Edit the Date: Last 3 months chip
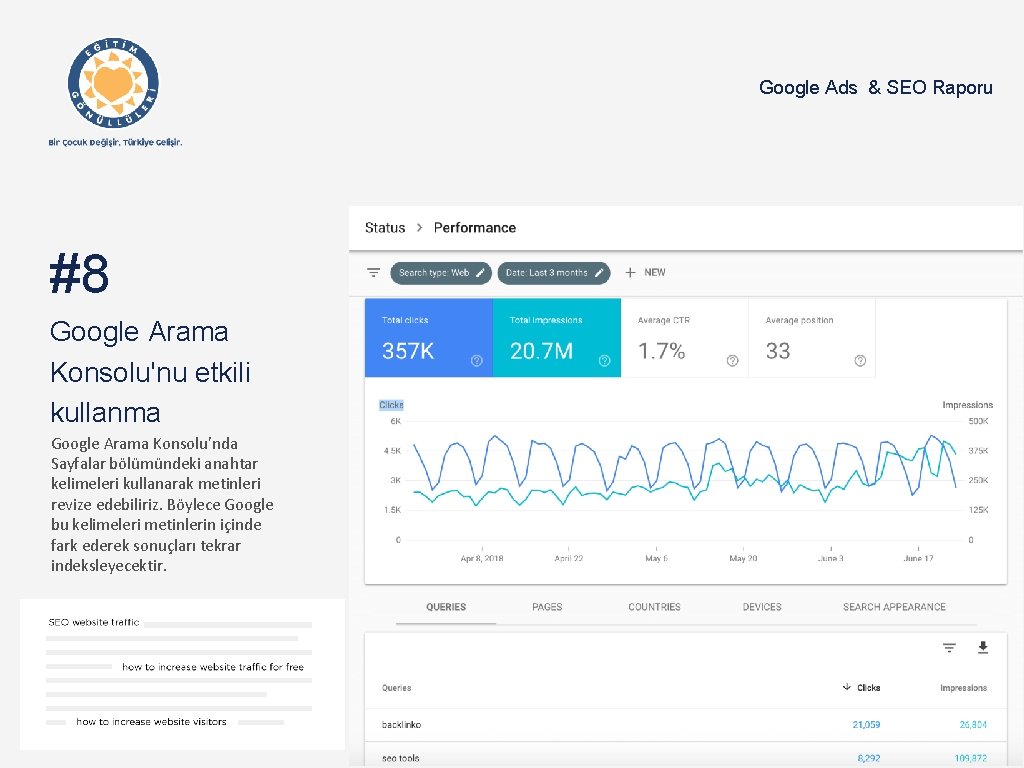The image size is (1024, 768). (x=554, y=273)
